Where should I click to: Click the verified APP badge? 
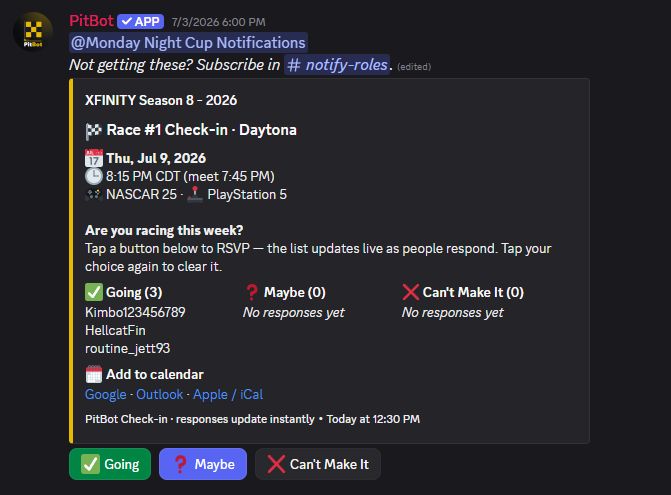pos(140,21)
